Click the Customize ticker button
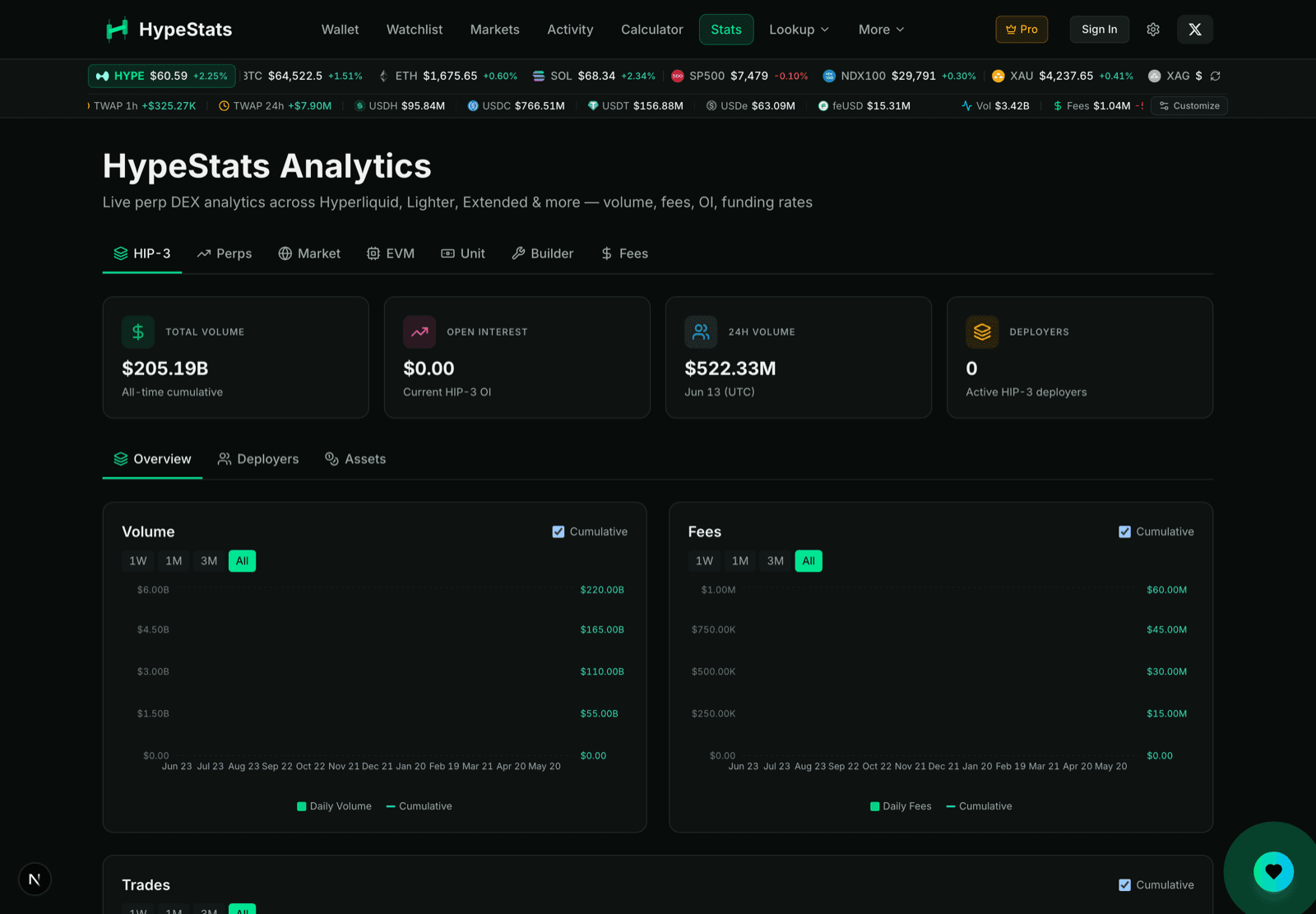 click(1189, 106)
